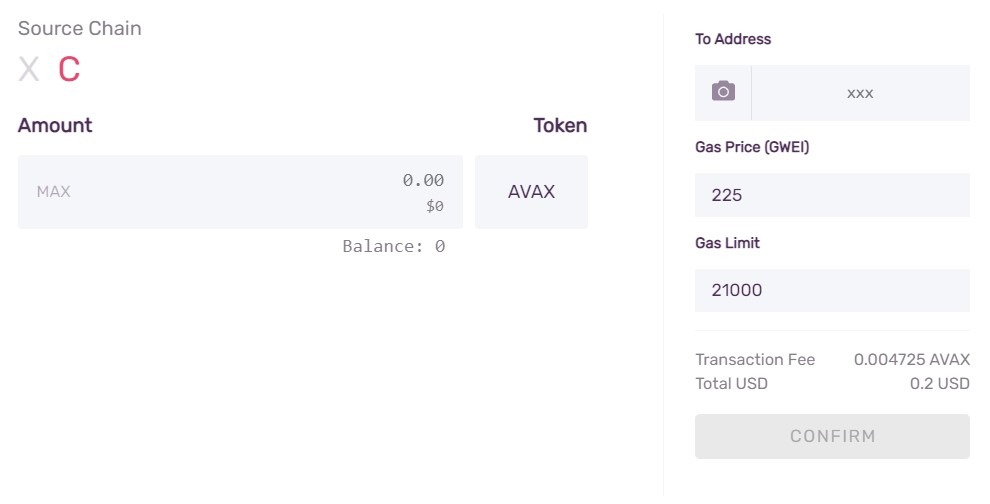This screenshot has width=990, height=504.
Task: Focus the To Address input field
Action: (x=860, y=93)
